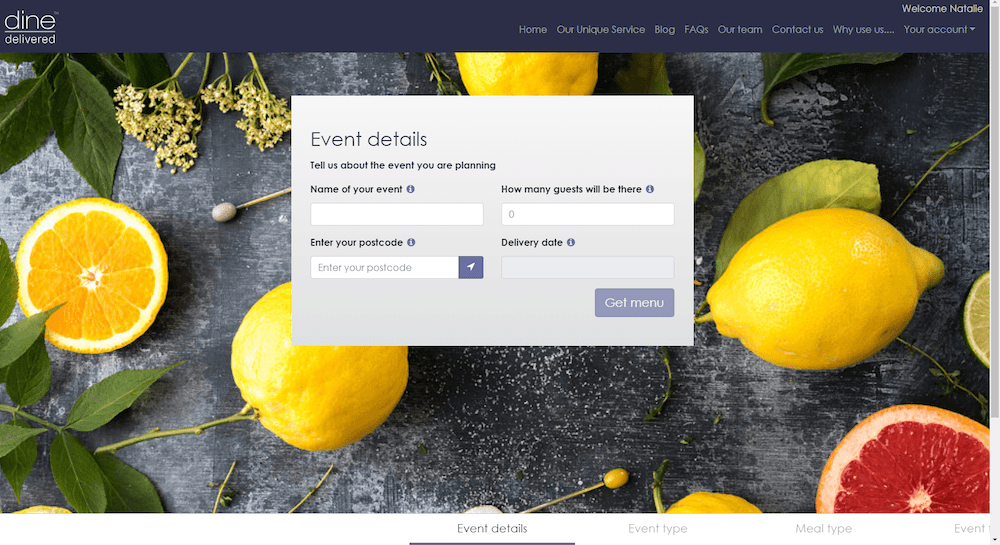The height and width of the screenshot is (545, 1000).
Task: Open Contact us page
Action: tap(797, 29)
